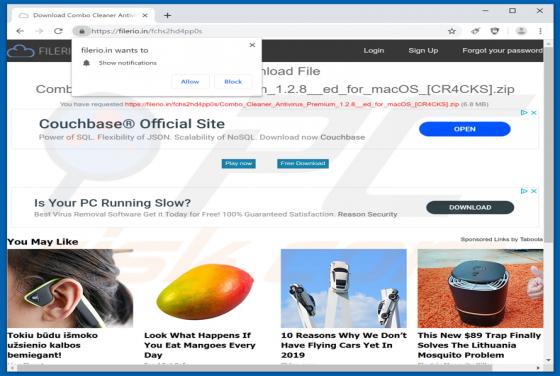Image resolution: width=560 pixels, height=376 pixels.
Task: Click the requested zip file red link
Action: (x=292, y=104)
